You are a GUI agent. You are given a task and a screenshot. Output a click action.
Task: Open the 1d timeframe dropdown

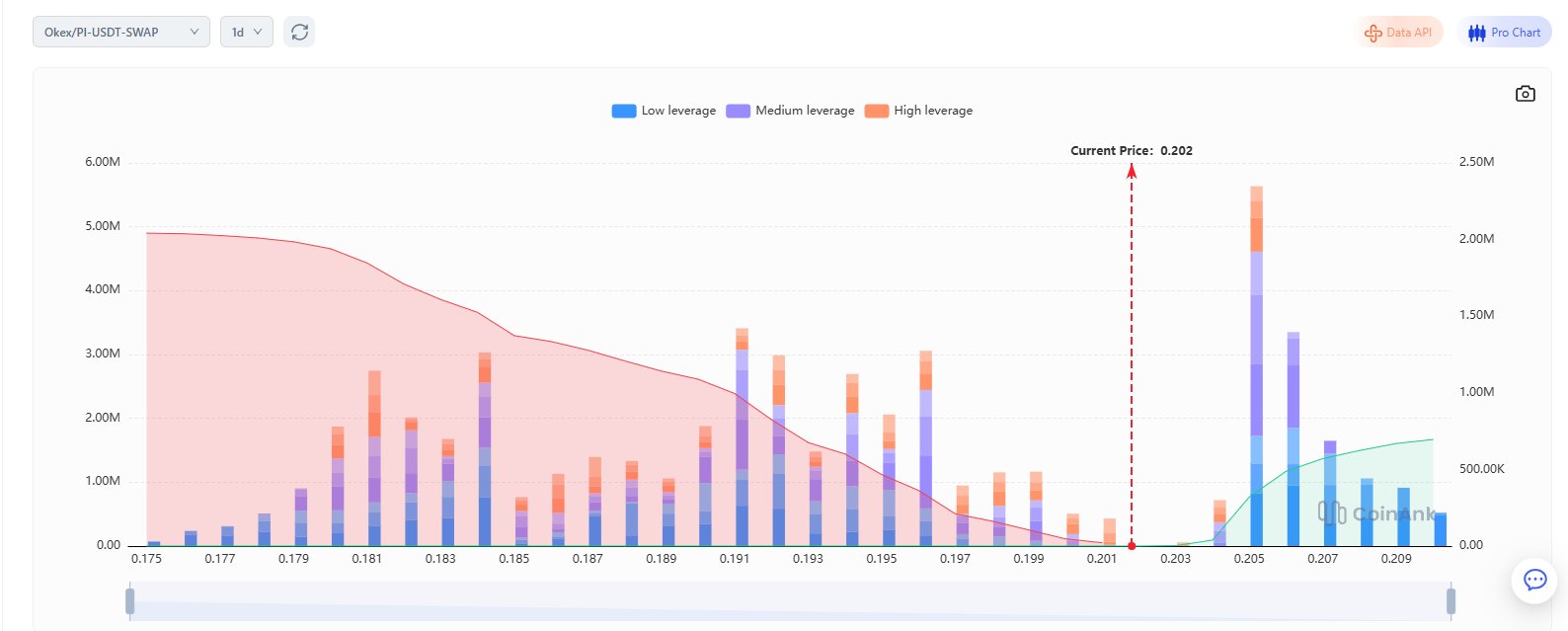click(x=246, y=33)
